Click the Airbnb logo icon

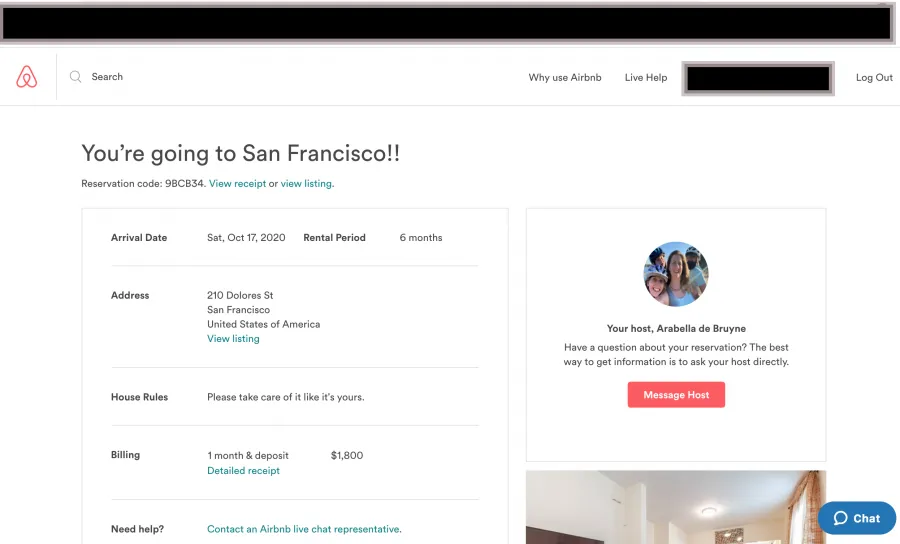pos(26,77)
